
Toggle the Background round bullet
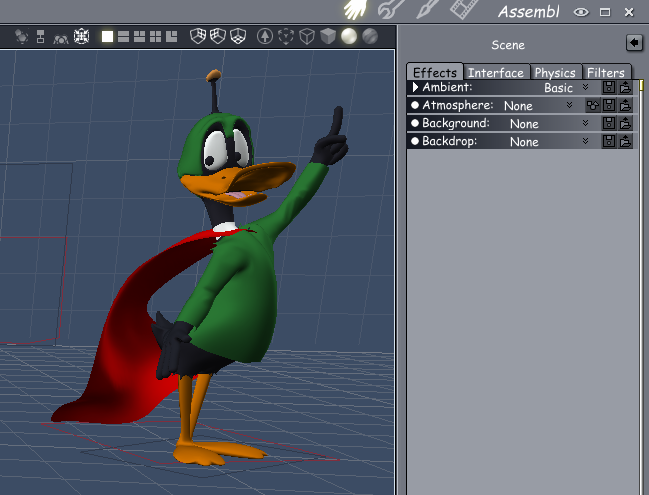point(415,123)
